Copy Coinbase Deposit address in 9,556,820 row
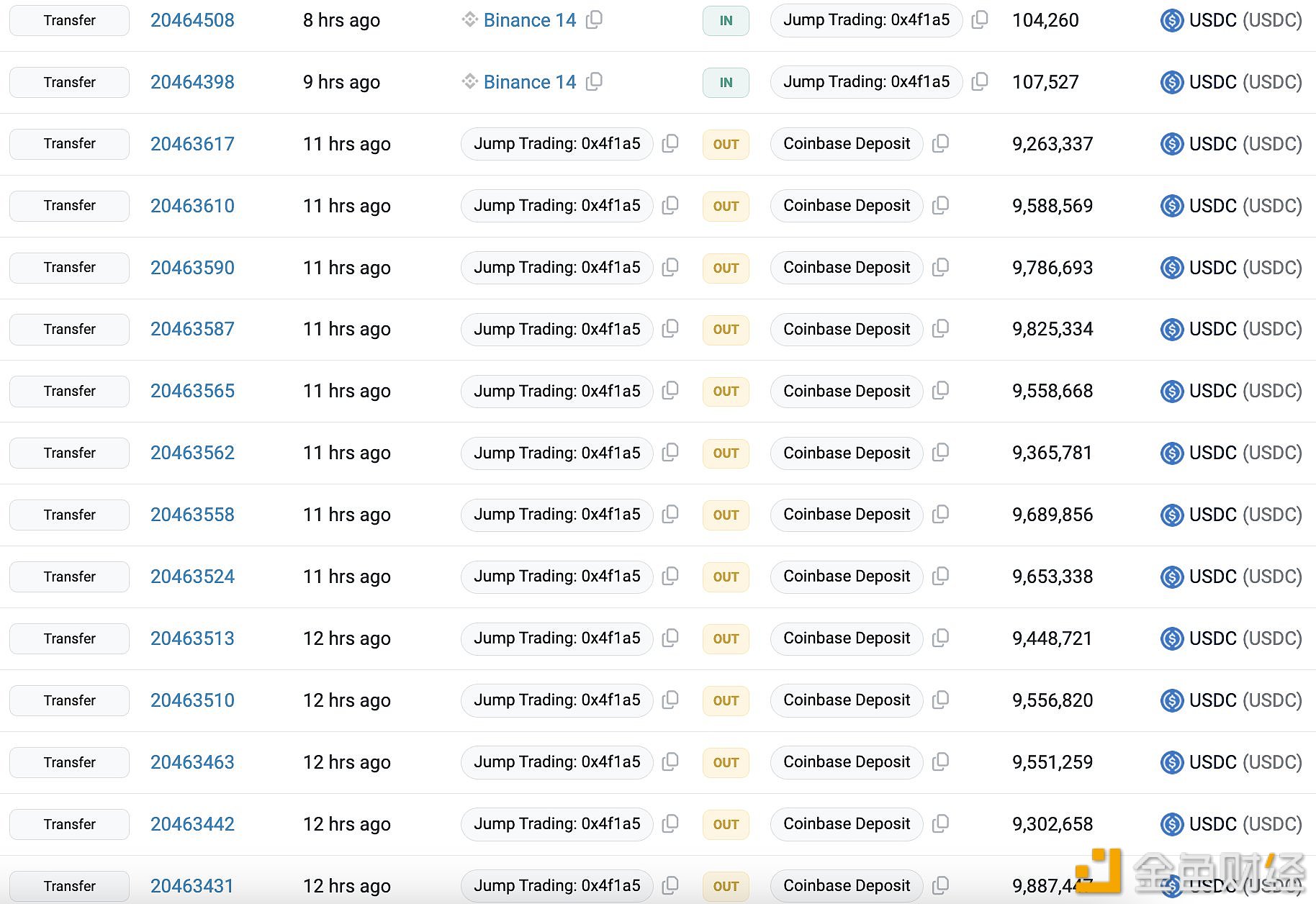 click(x=940, y=700)
